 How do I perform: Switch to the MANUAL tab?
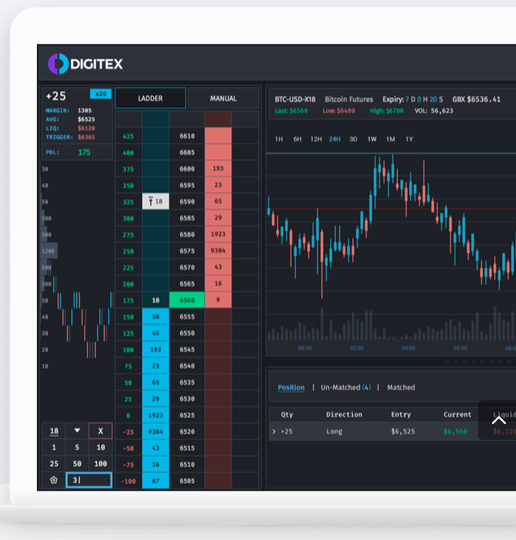point(223,98)
